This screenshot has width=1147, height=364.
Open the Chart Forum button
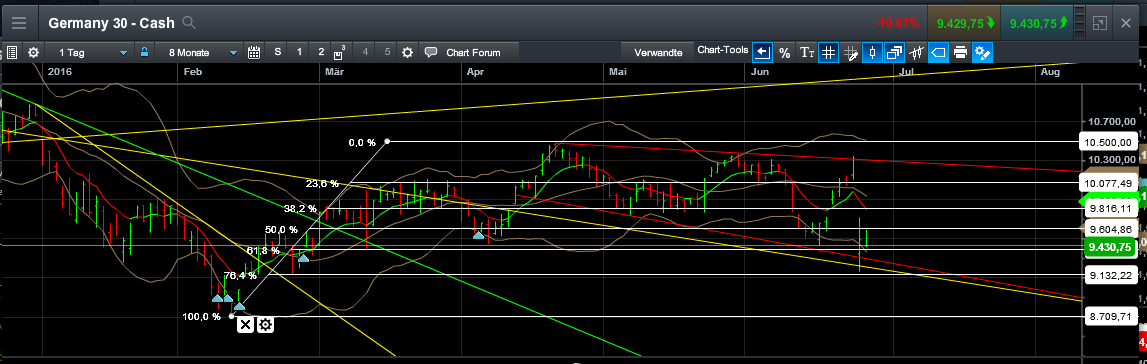point(466,53)
